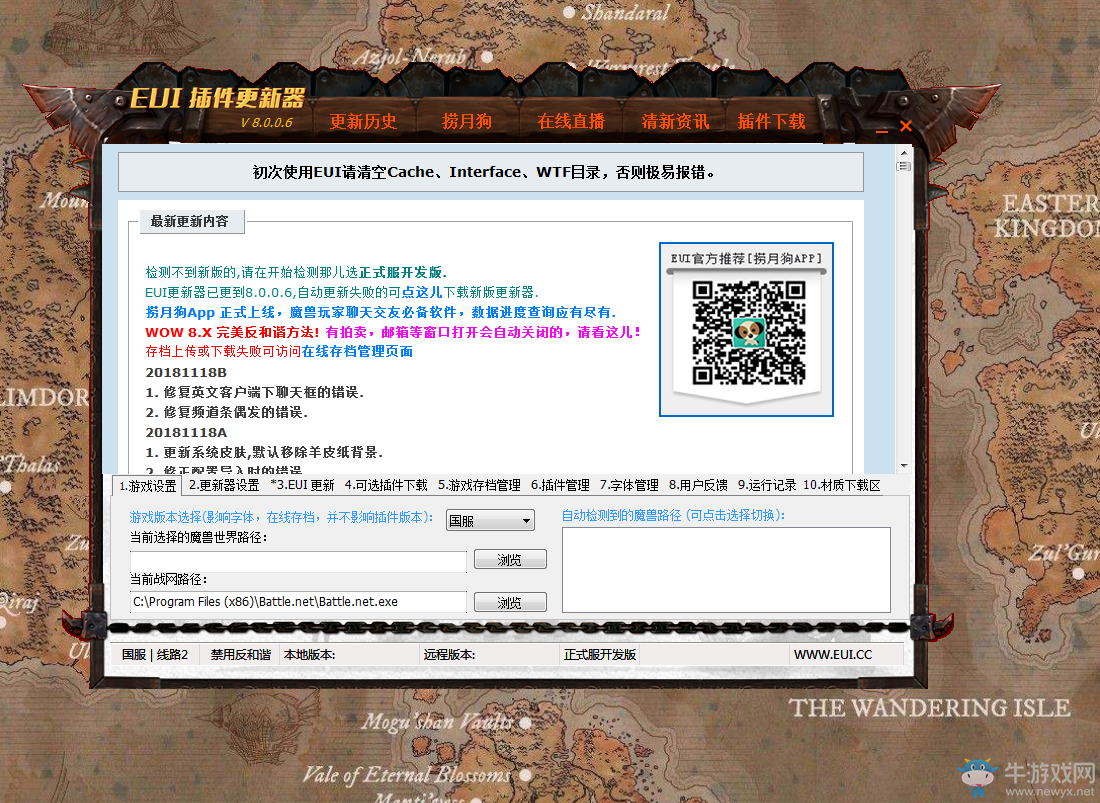Image resolution: width=1100 pixels, height=803 pixels.
Task: Switch to the 1.游戏设置 tab
Action: [147, 486]
